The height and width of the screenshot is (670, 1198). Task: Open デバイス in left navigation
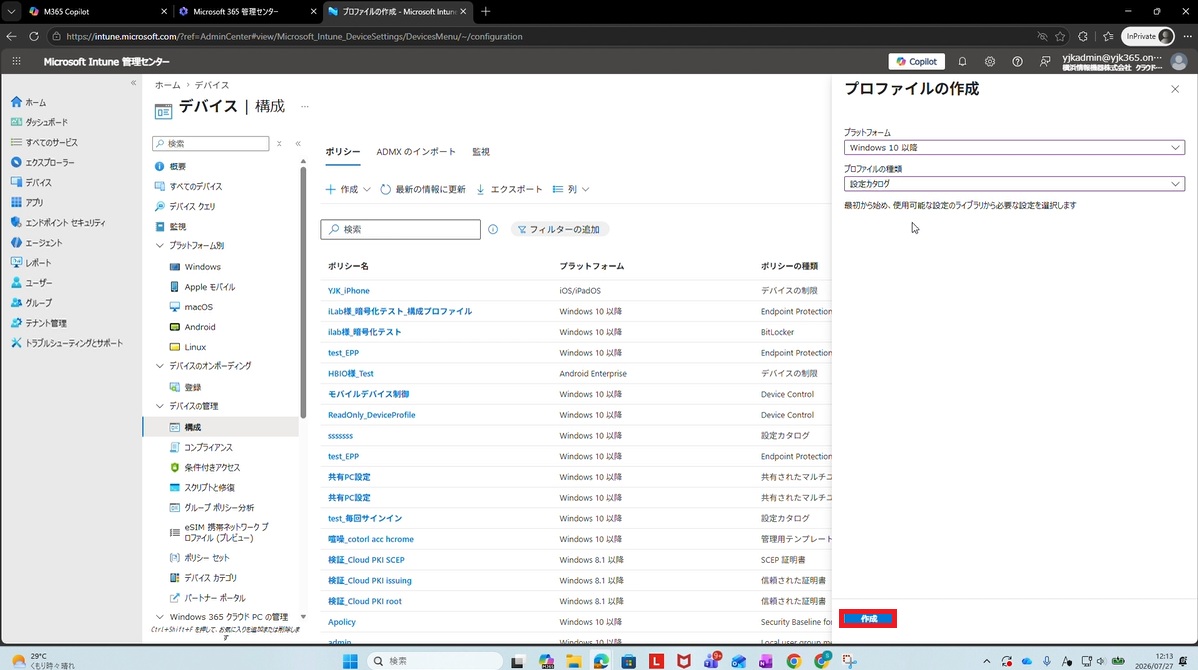(x=31, y=182)
